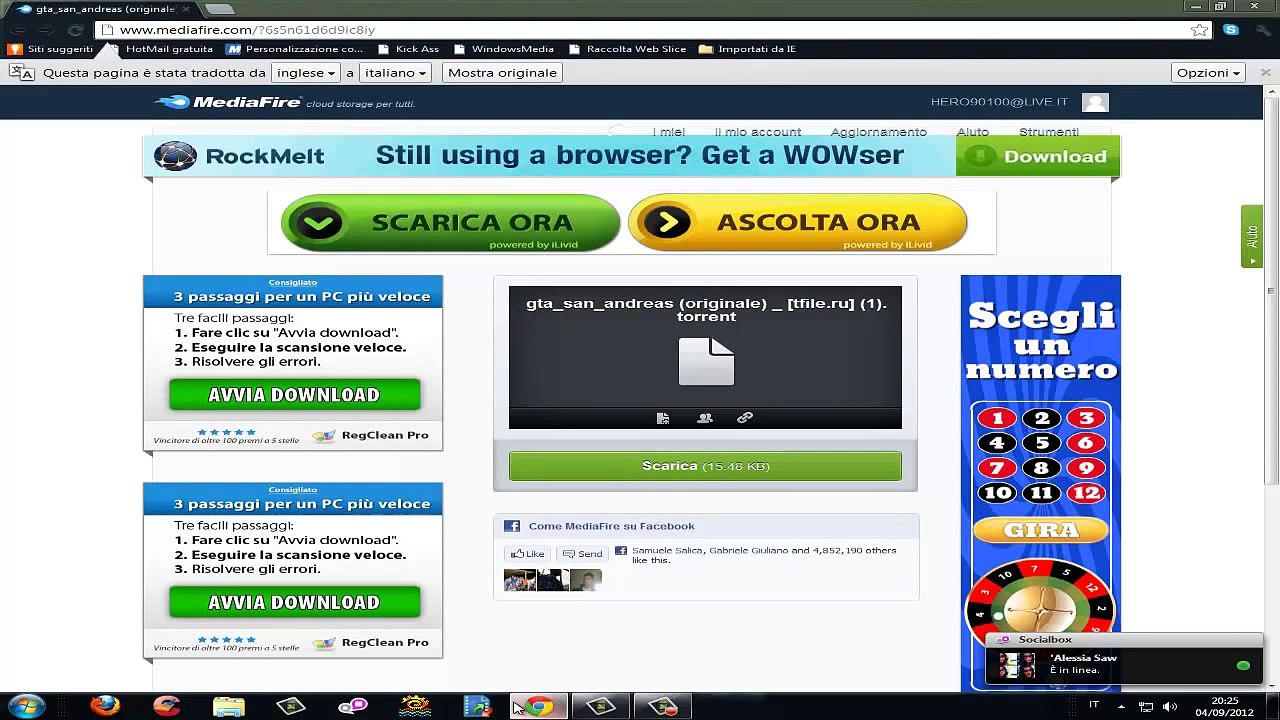Click the browser reload icon
The height and width of the screenshot is (720, 1280).
[x=75, y=30]
